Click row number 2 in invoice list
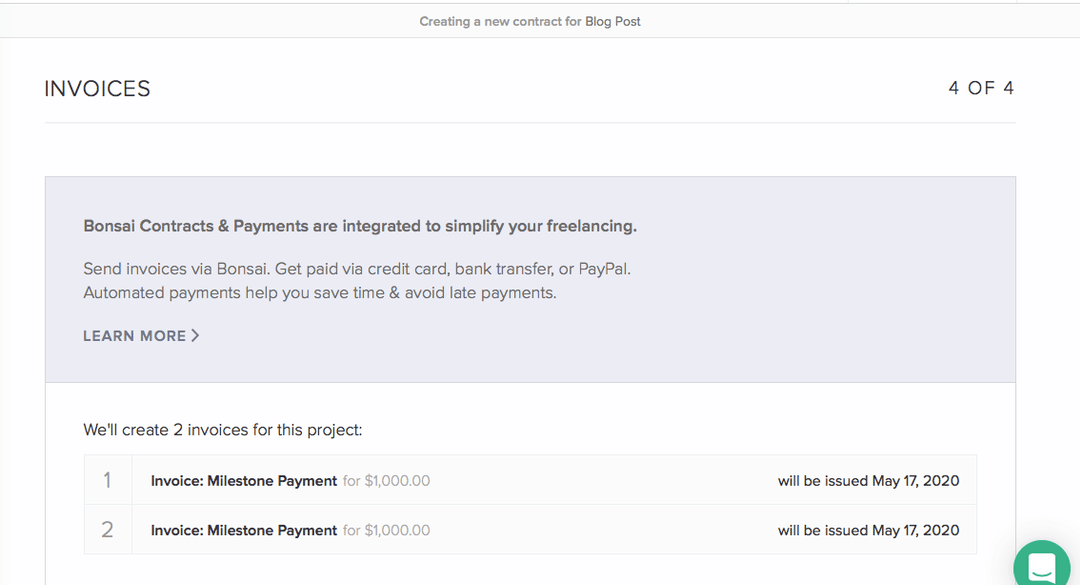 [108, 530]
